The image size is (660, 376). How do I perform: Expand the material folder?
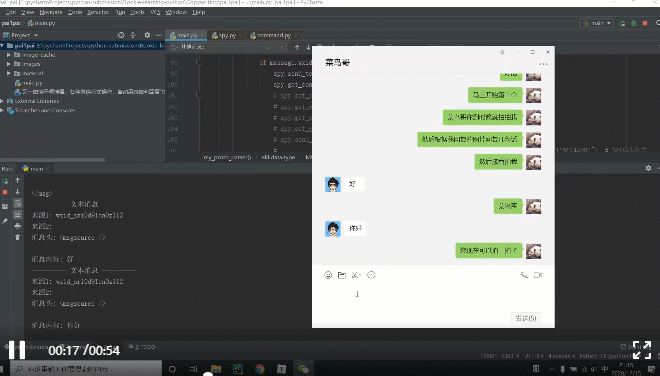click(x=8, y=73)
